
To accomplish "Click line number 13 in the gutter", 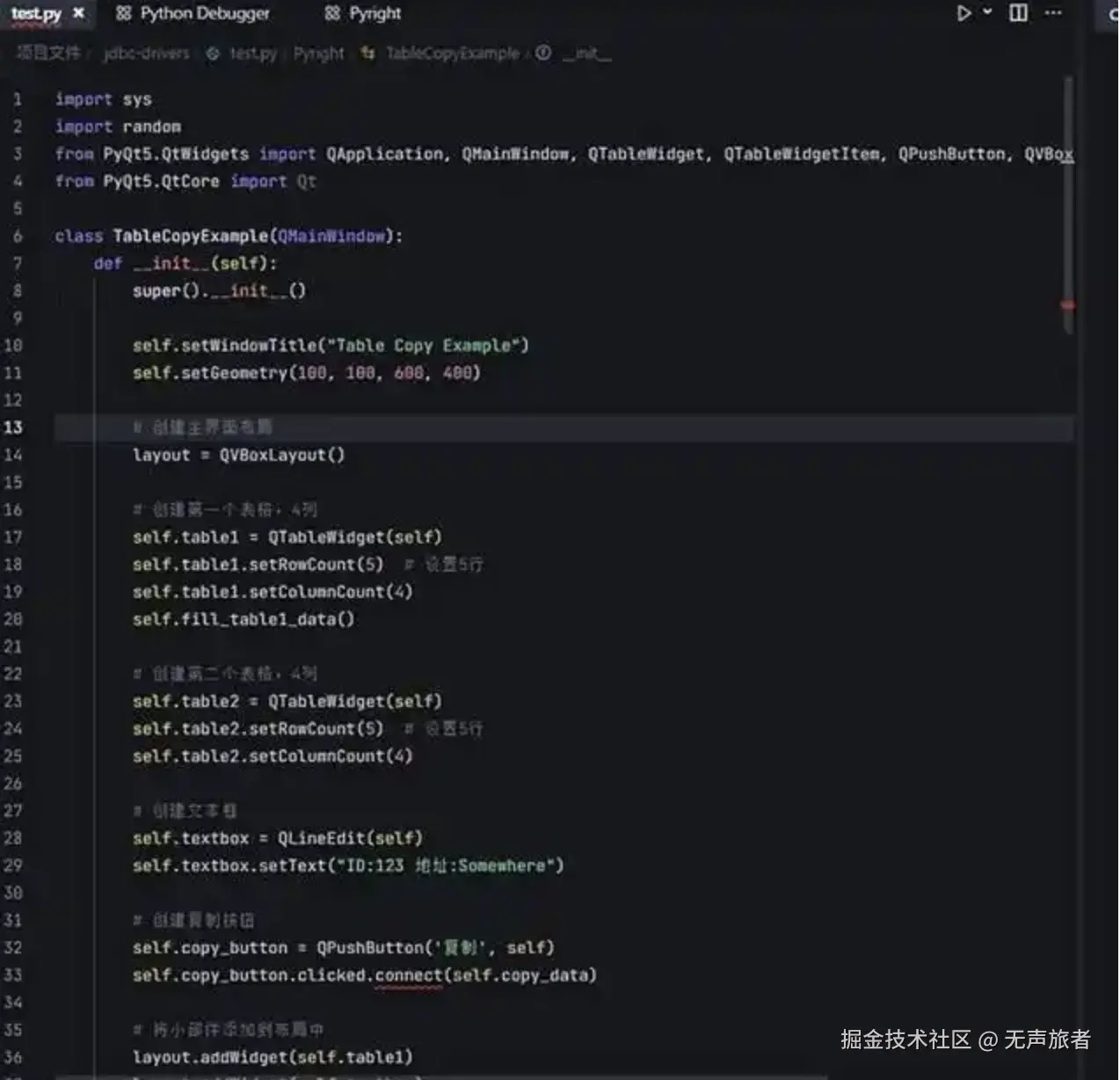I will click(x=13, y=427).
